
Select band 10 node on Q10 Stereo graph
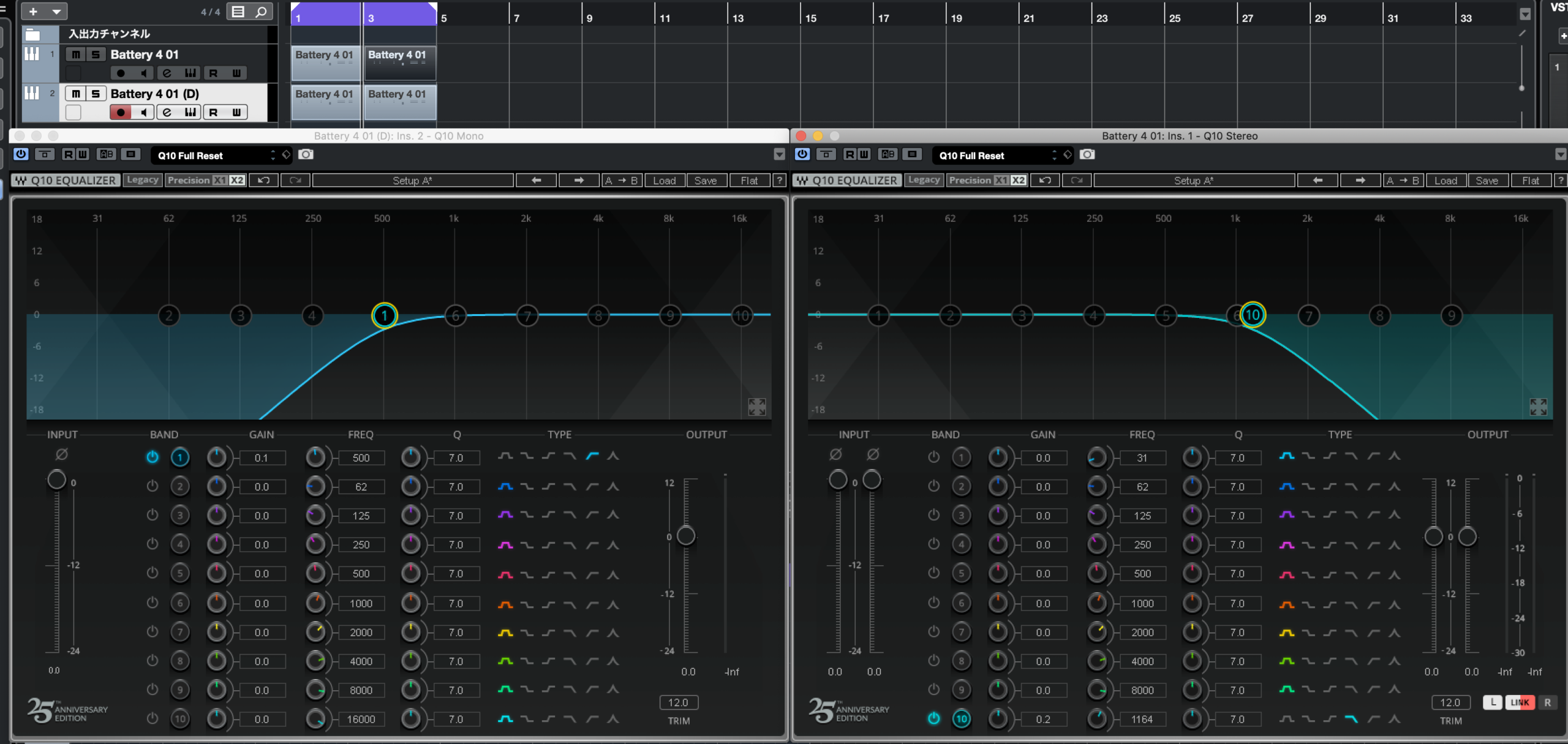1253,315
